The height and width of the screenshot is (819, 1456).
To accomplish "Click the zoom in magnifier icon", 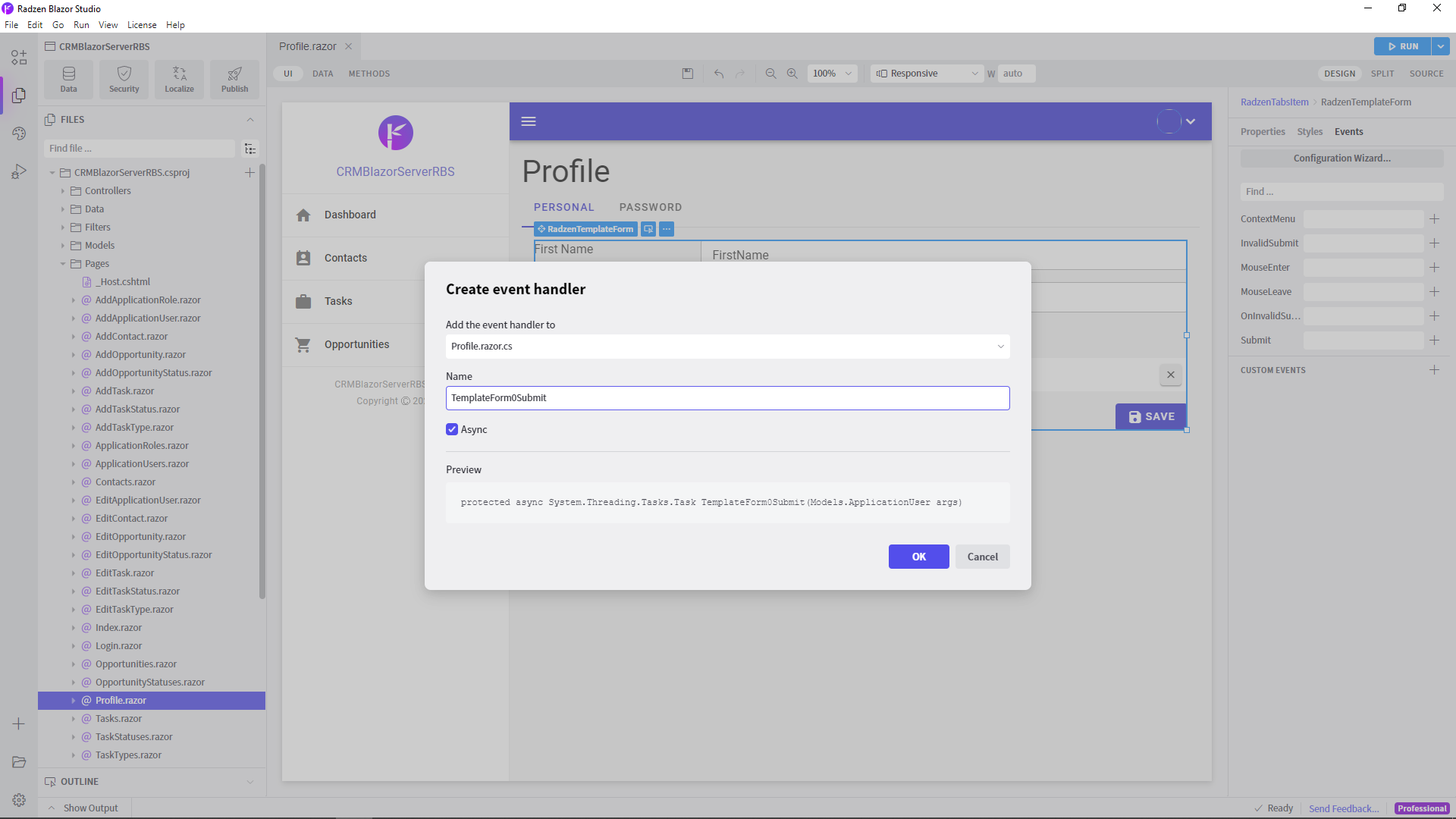I will [792, 74].
